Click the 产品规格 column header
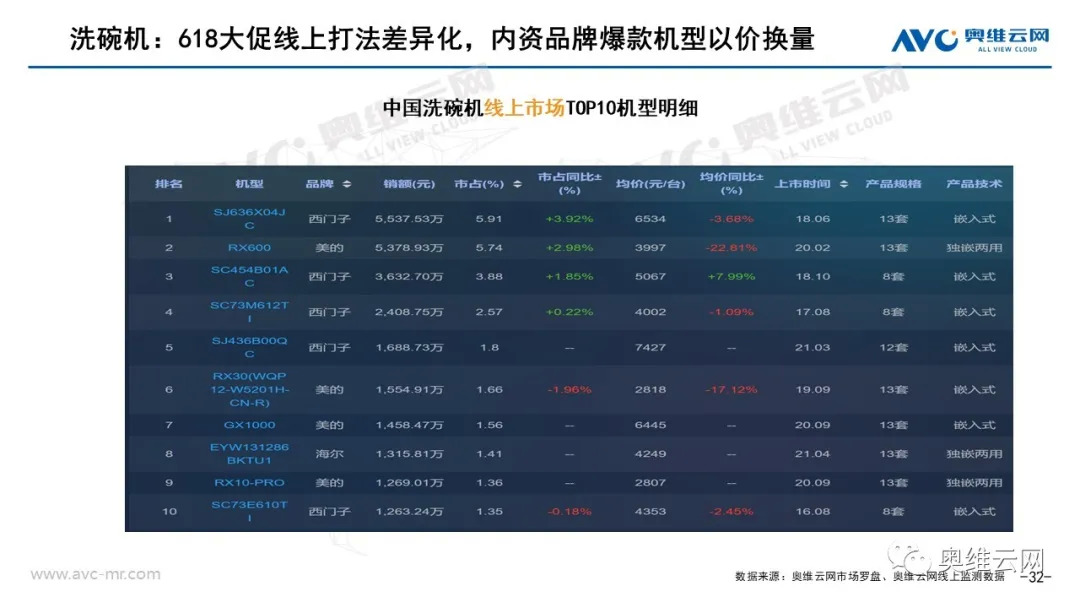Screen dimensions: 1080x608 pos(893,184)
